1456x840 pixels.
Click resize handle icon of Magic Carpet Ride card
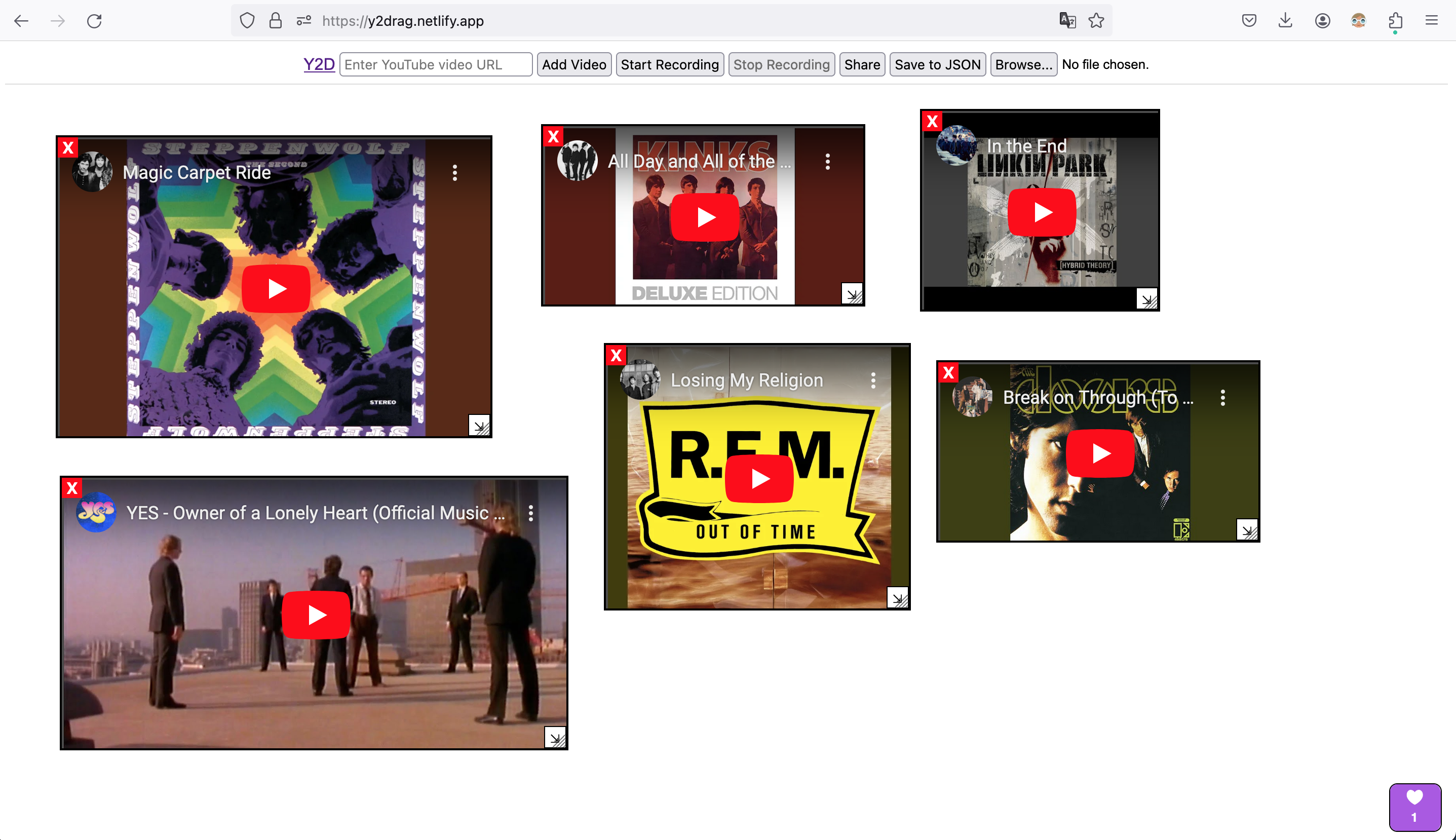tap(479, 425)
